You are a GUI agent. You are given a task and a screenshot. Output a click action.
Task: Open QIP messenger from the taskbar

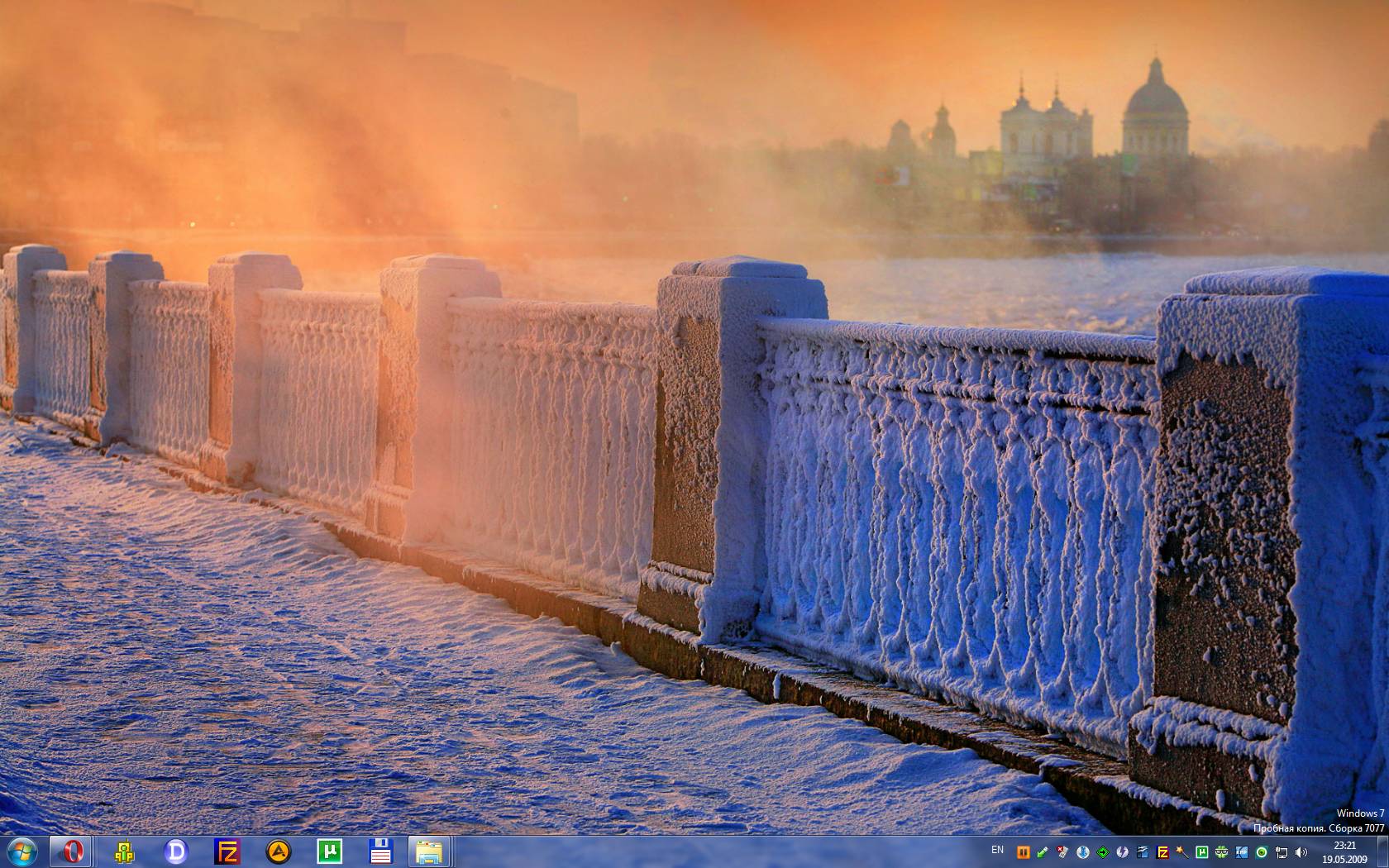coord(124,851)
